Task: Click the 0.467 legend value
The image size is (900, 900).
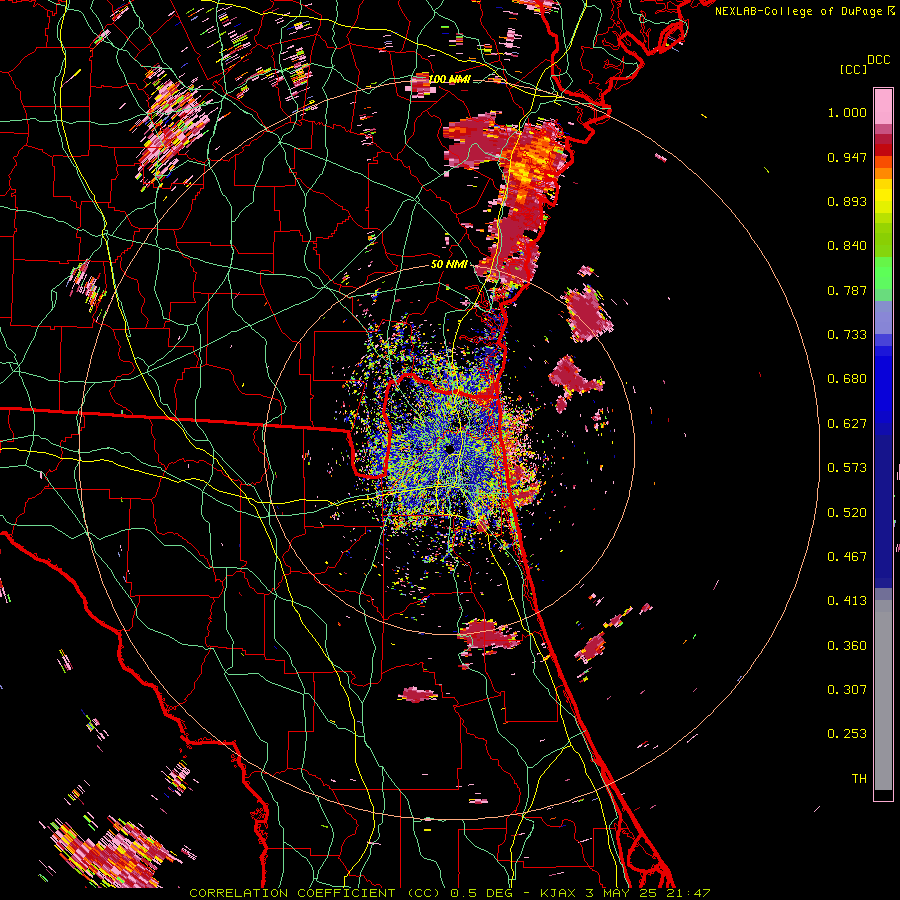Action: (x=847, y=557)
